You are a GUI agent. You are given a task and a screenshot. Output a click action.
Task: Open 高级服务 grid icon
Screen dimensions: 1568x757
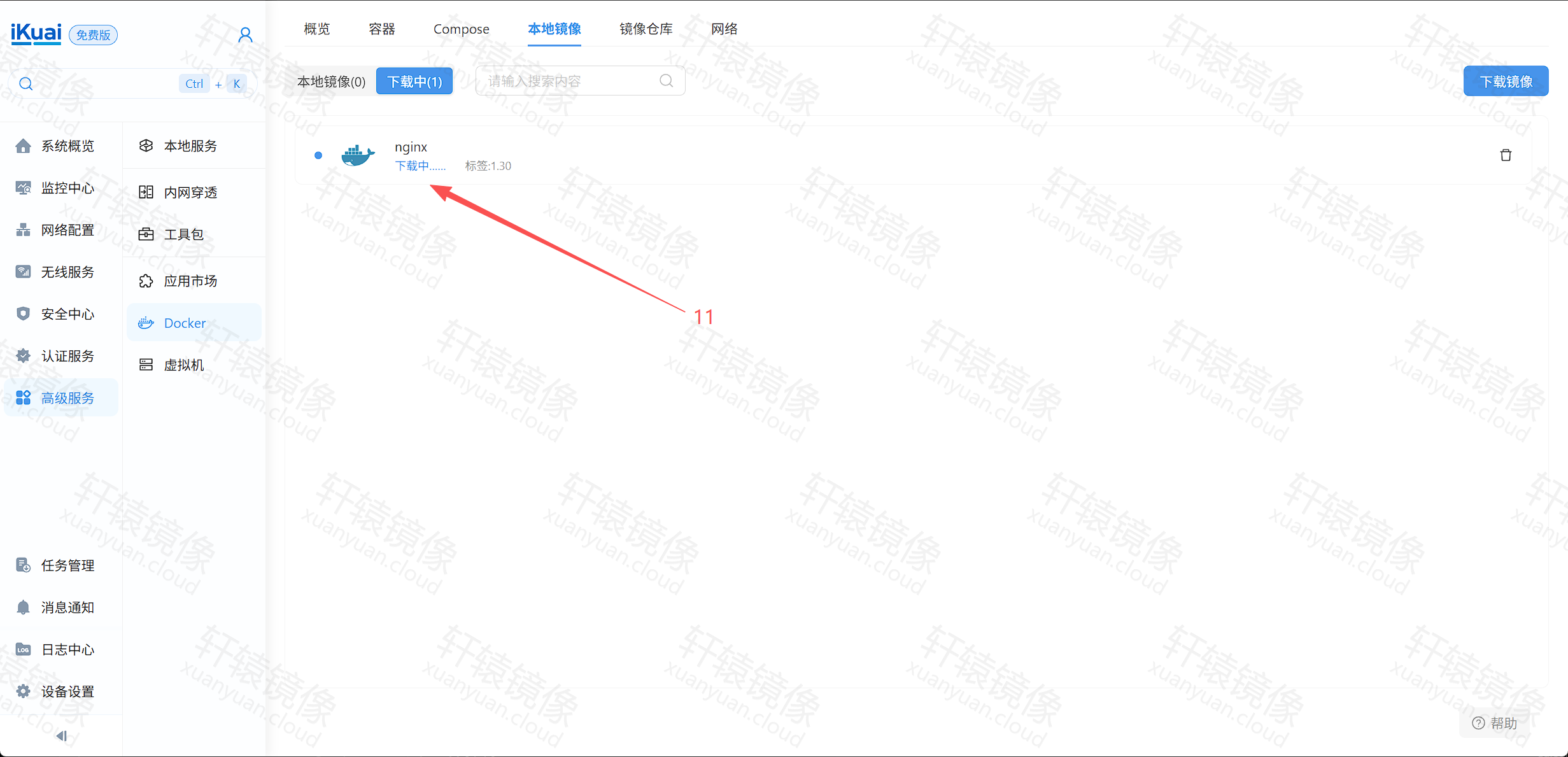23,398
